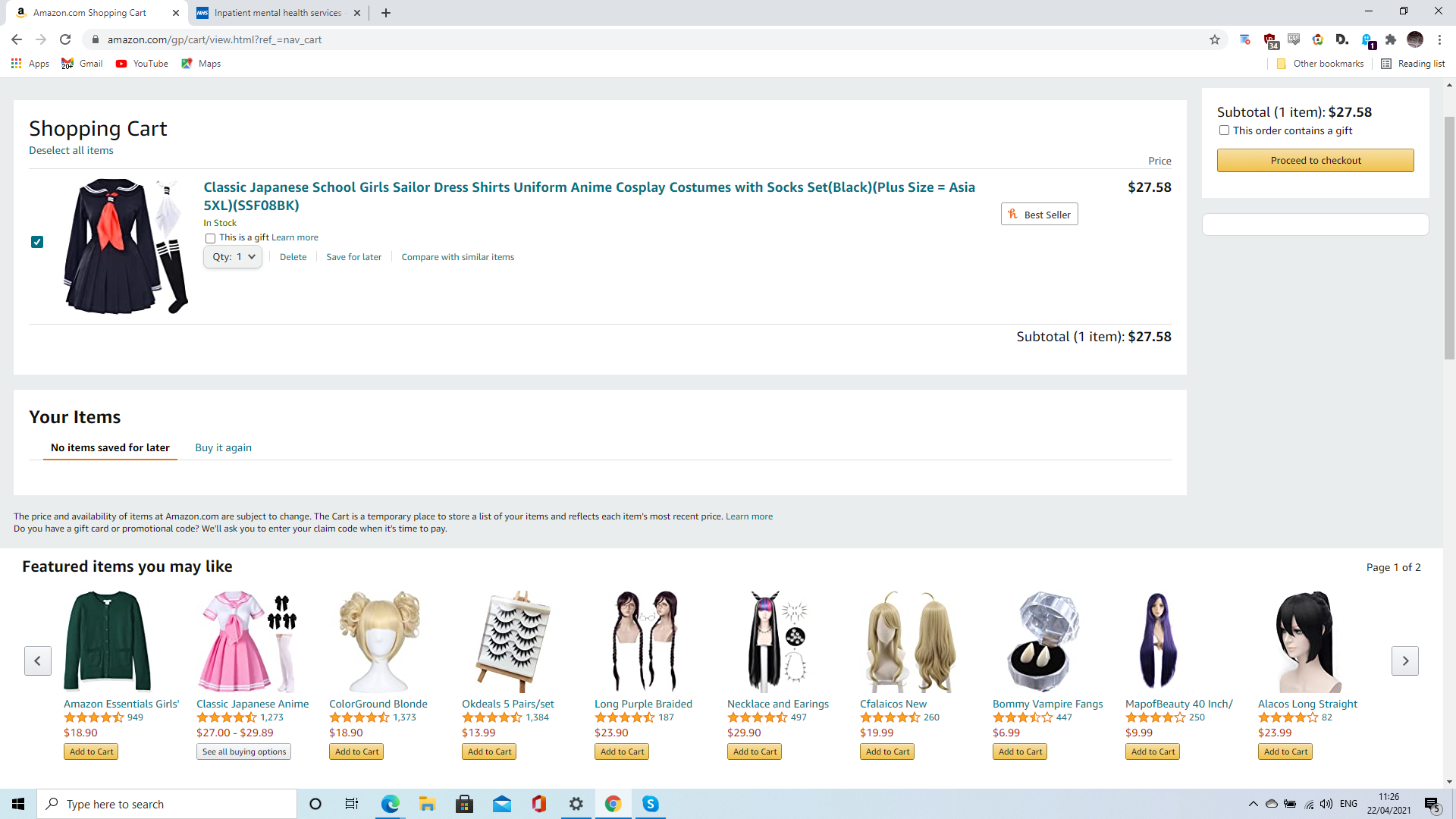Open the Chrome three-dot menu
1456x819 pixels.
1439,39
